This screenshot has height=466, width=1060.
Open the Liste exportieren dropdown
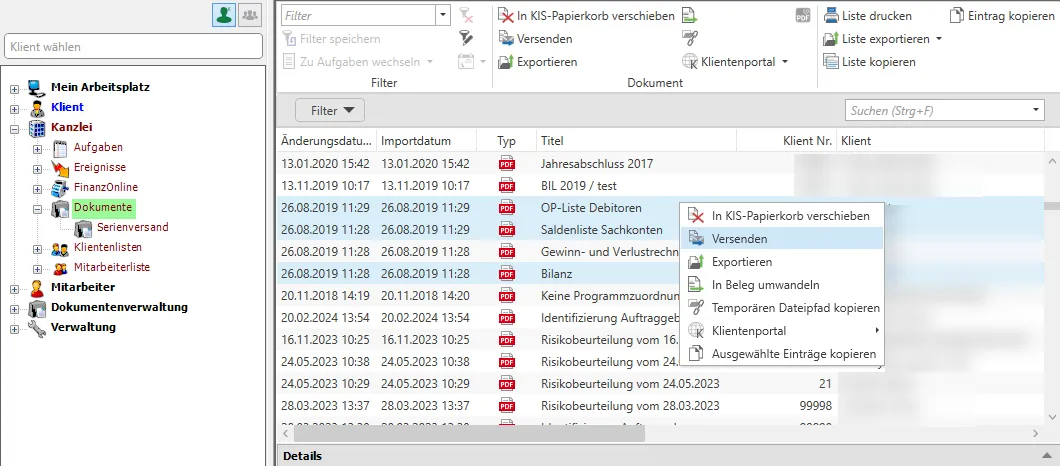pyautogui.click(x=939, y=39)
